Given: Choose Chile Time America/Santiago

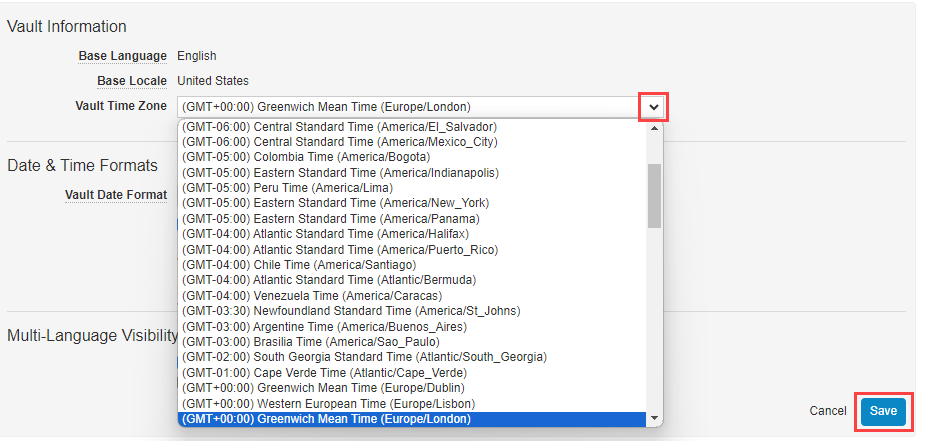Looking at the screenshot, I should pyautogui.click(x=298, y=265).
